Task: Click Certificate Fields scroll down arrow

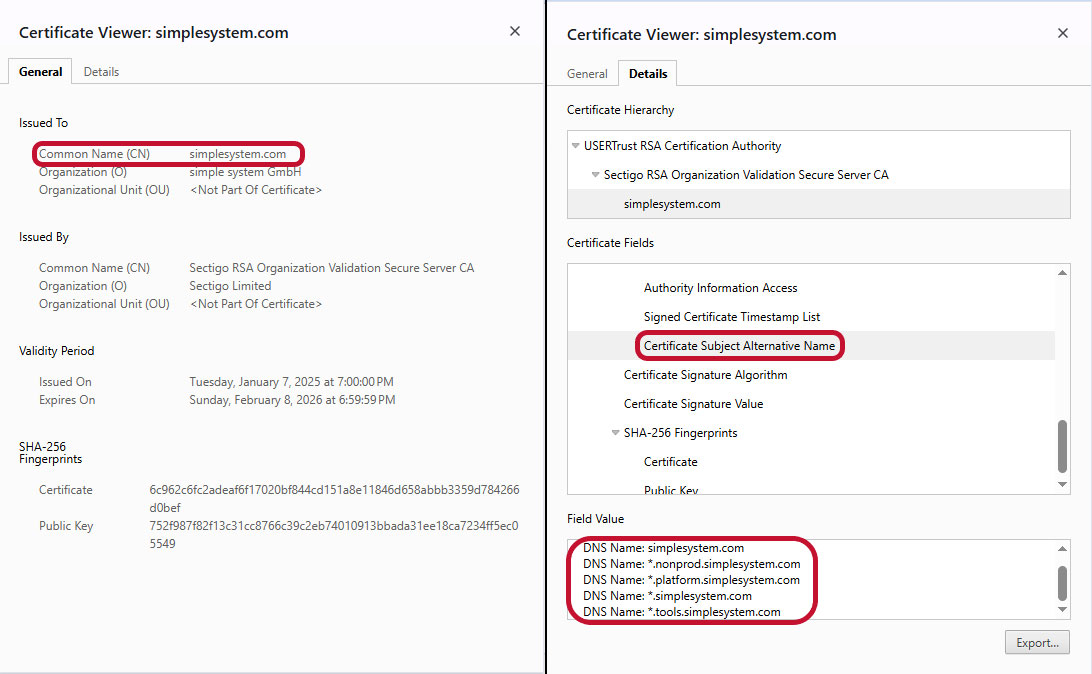Action: tap(1062, 485)
